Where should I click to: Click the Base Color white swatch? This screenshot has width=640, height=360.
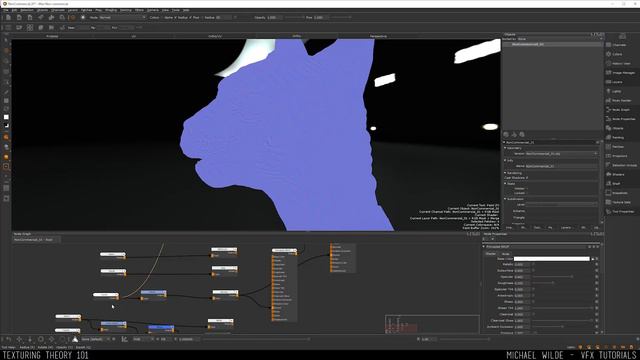[551, 259]
